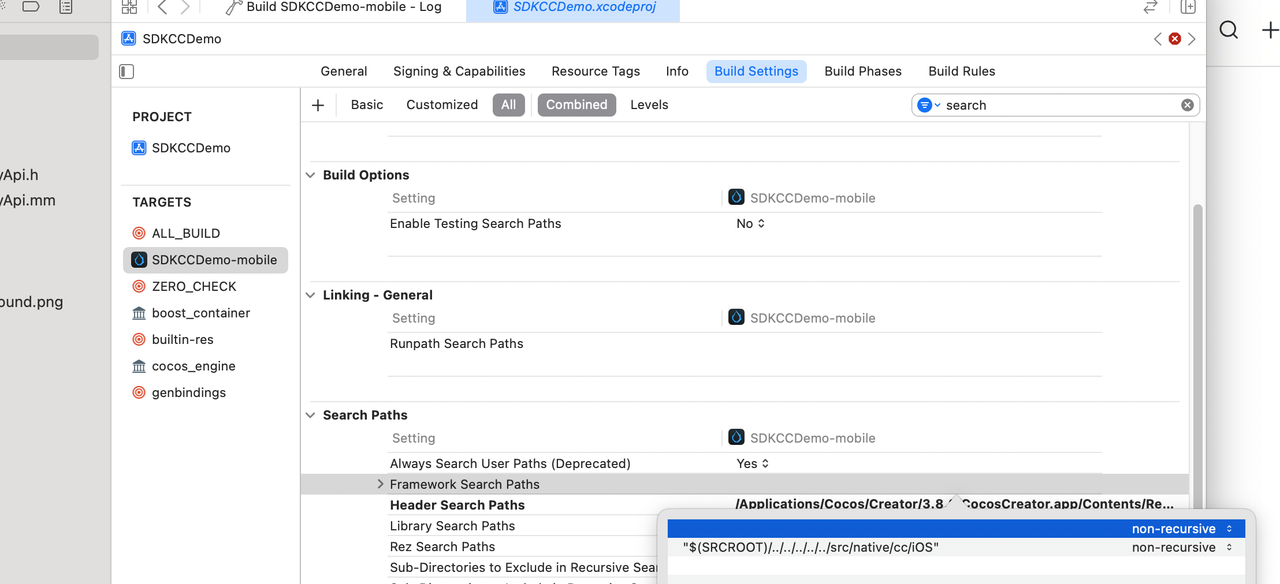
Task: Collapse the Linking - General section
Action: point(311,295)
